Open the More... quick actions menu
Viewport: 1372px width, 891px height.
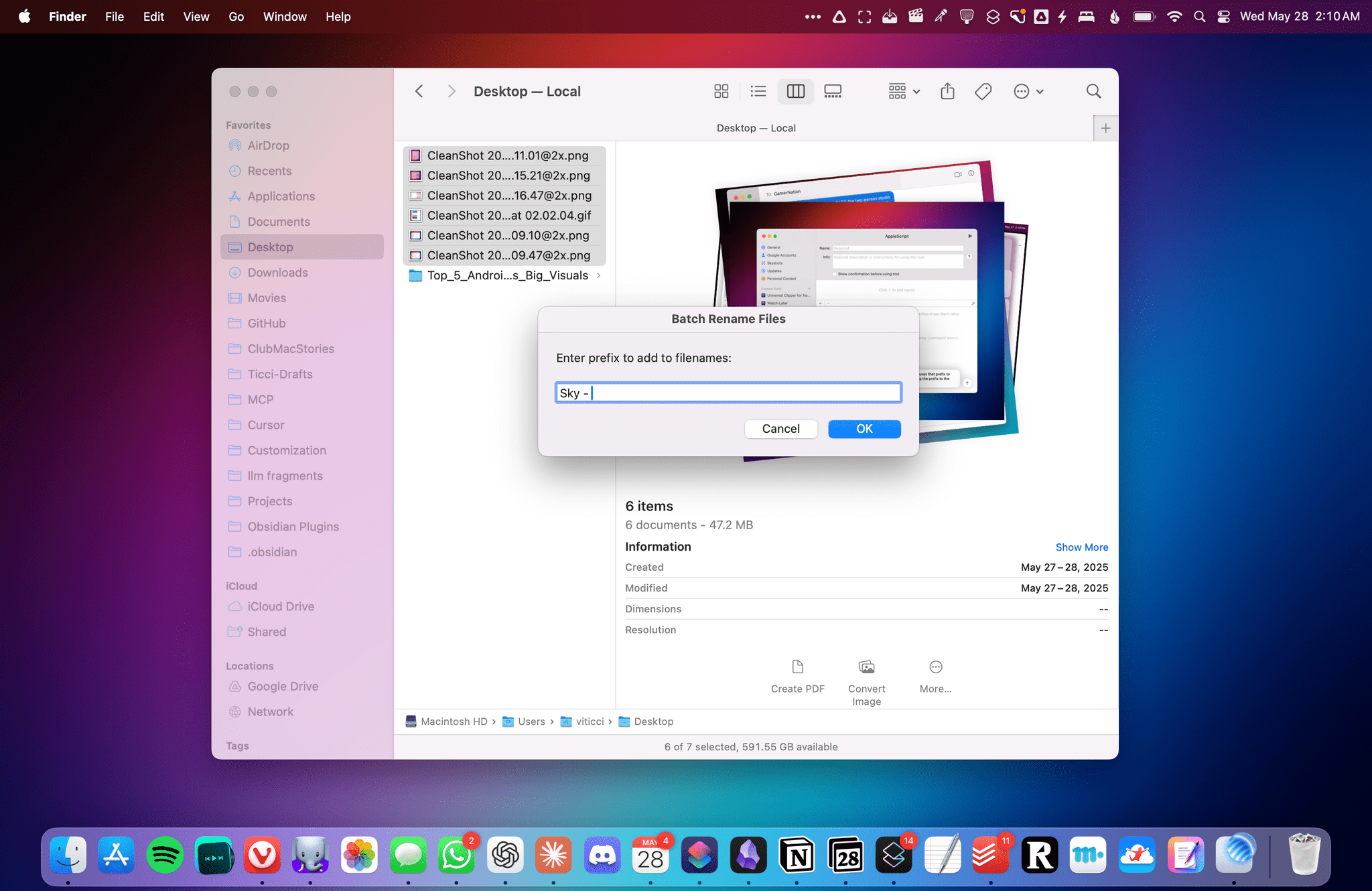point(935,676)
